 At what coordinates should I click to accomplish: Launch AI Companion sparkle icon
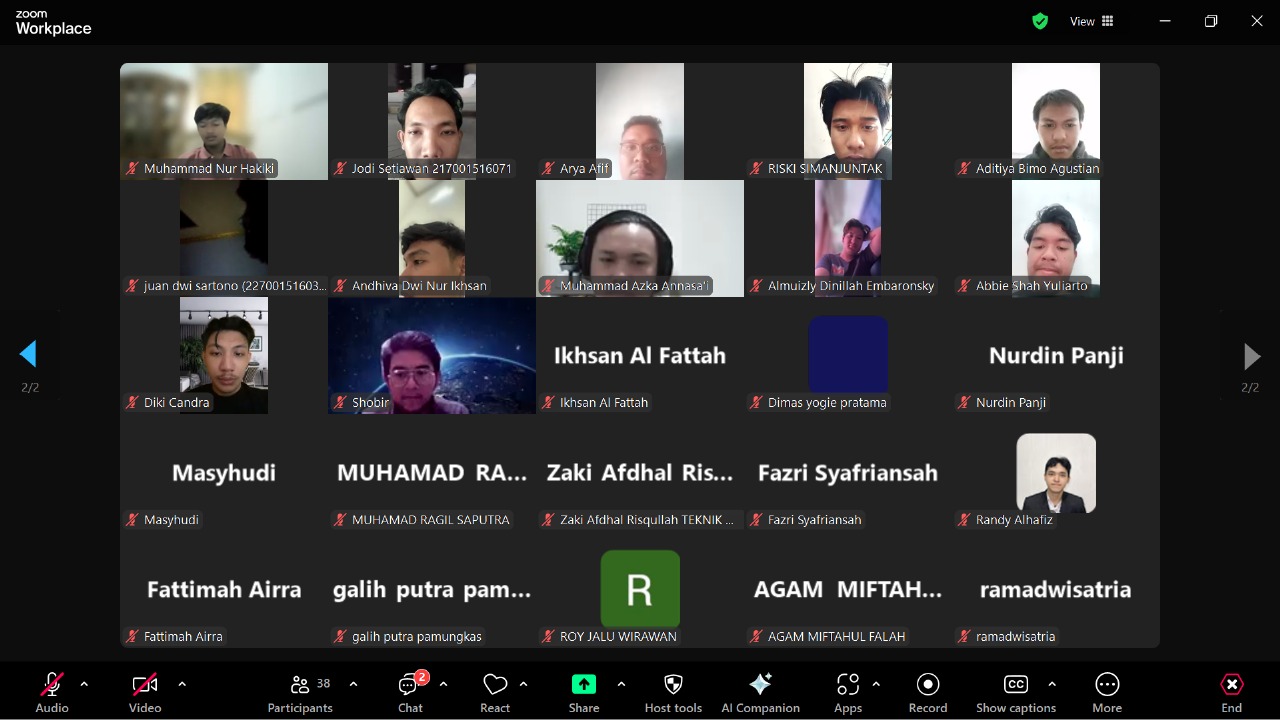coord(760,684)
